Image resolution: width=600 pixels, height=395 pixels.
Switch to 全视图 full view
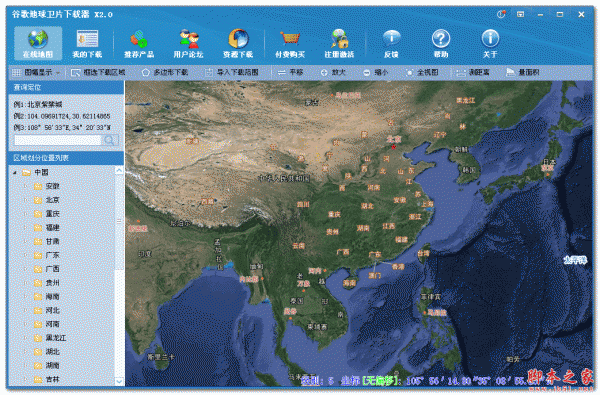[x=422, y=72]
